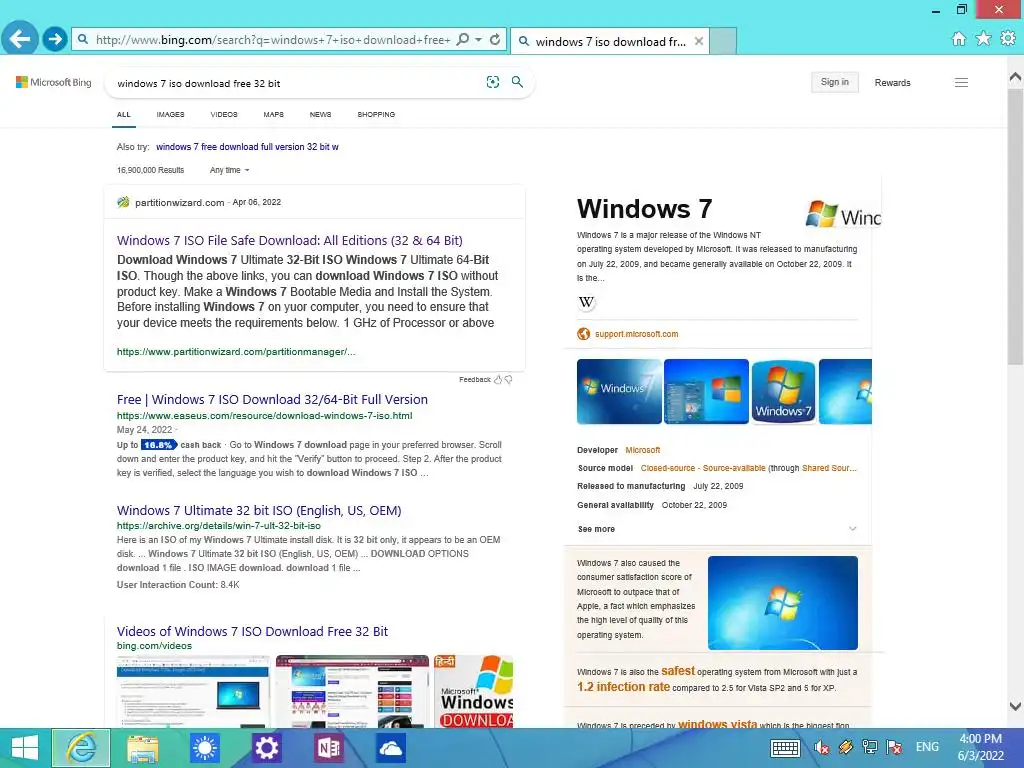Click the network tray icon
Viewport: 1024px width, 768px height.
coord(870,747)
